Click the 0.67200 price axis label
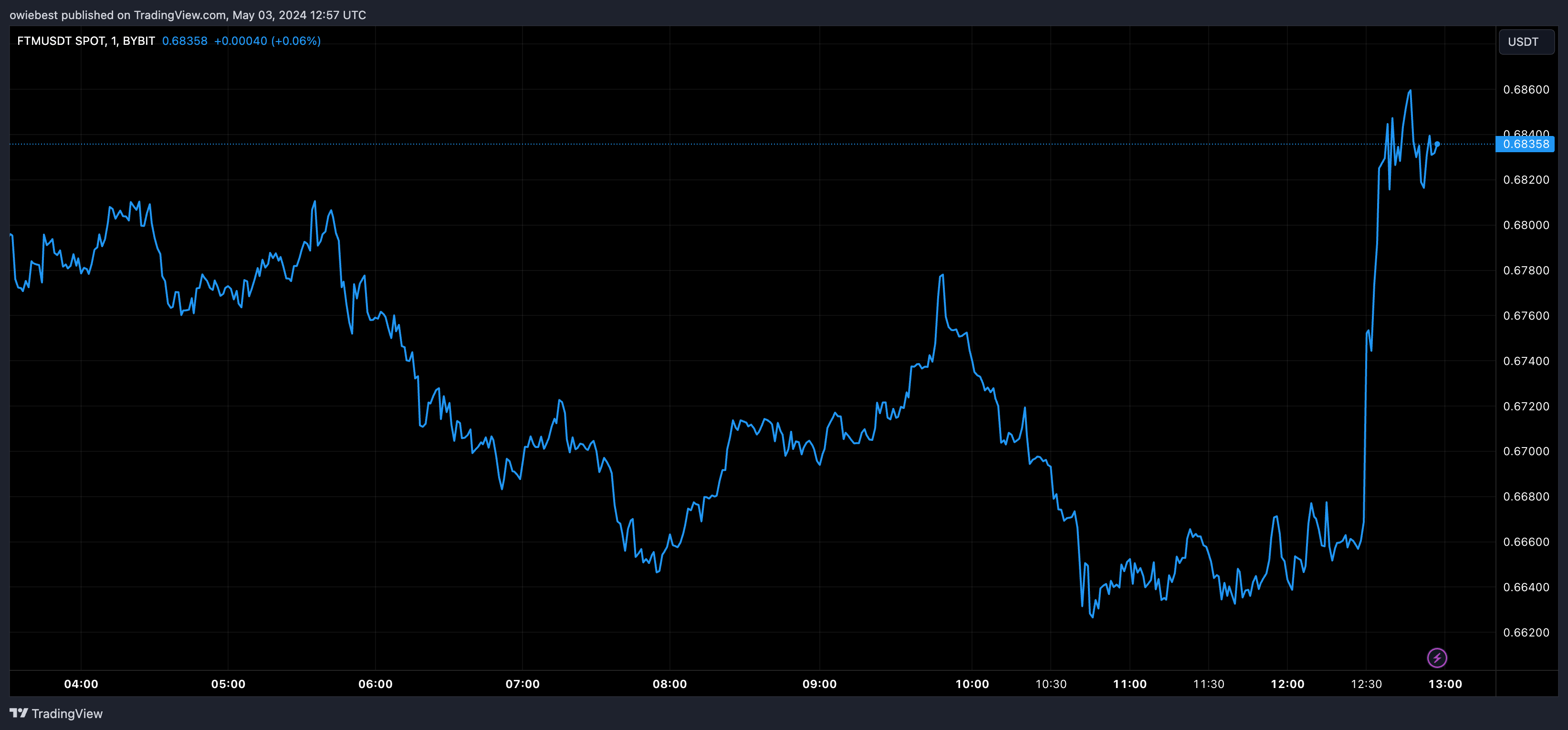This screenshot has height=730, width=1568. pos(1526,406)
